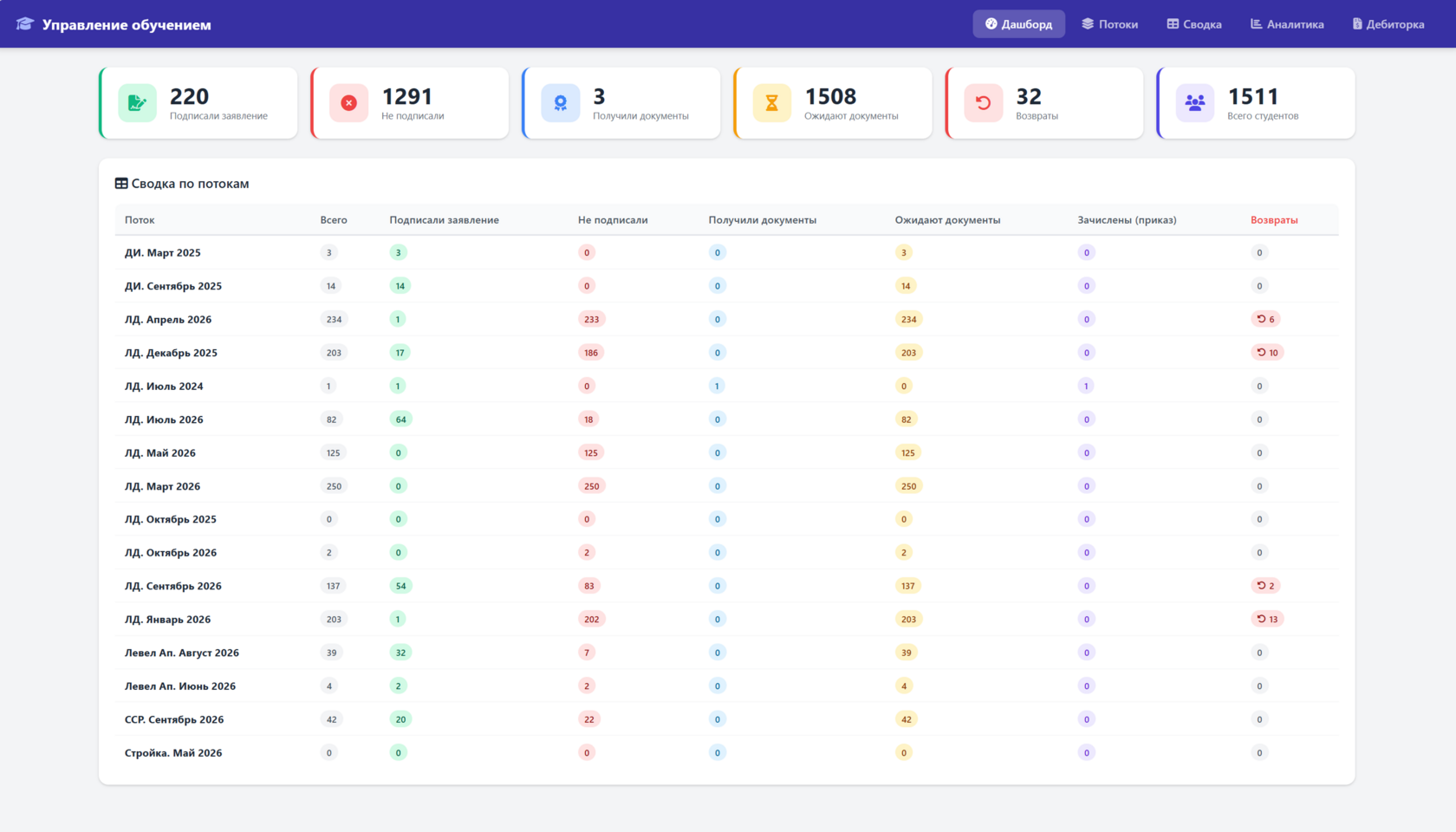Image resolution: width=1456 pixels, height=832 pixels.
Task: Click the Левел Ап. Август 2026 row name
Action: (x=182, y=653)
